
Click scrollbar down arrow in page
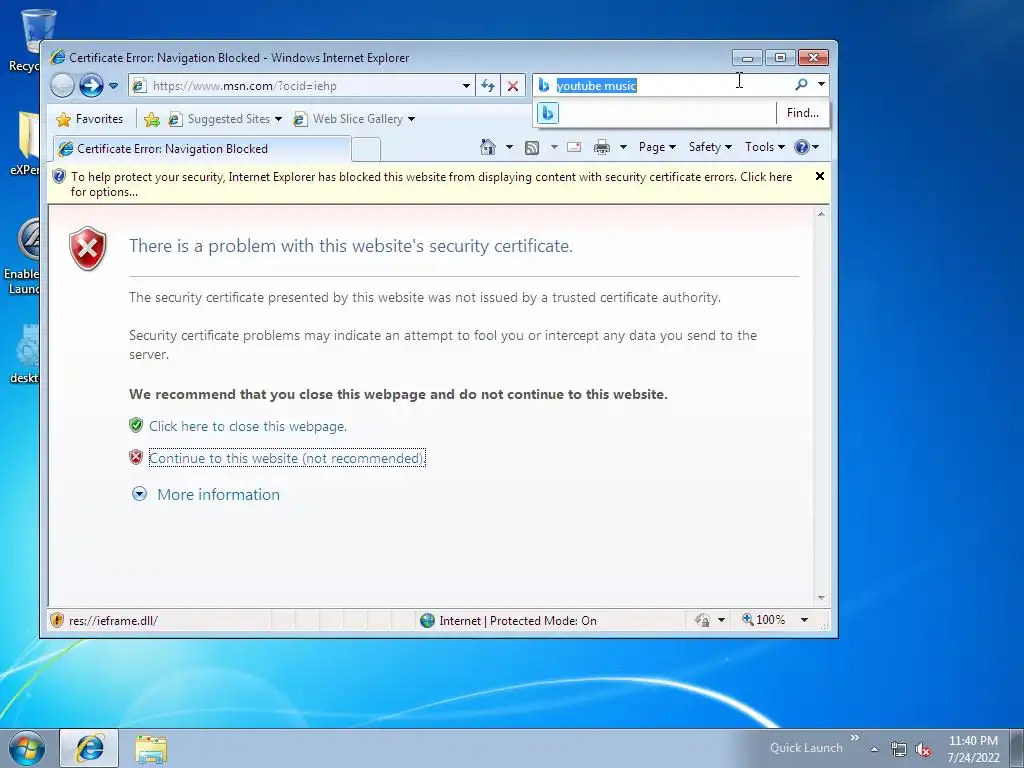(x=822, y=598)
